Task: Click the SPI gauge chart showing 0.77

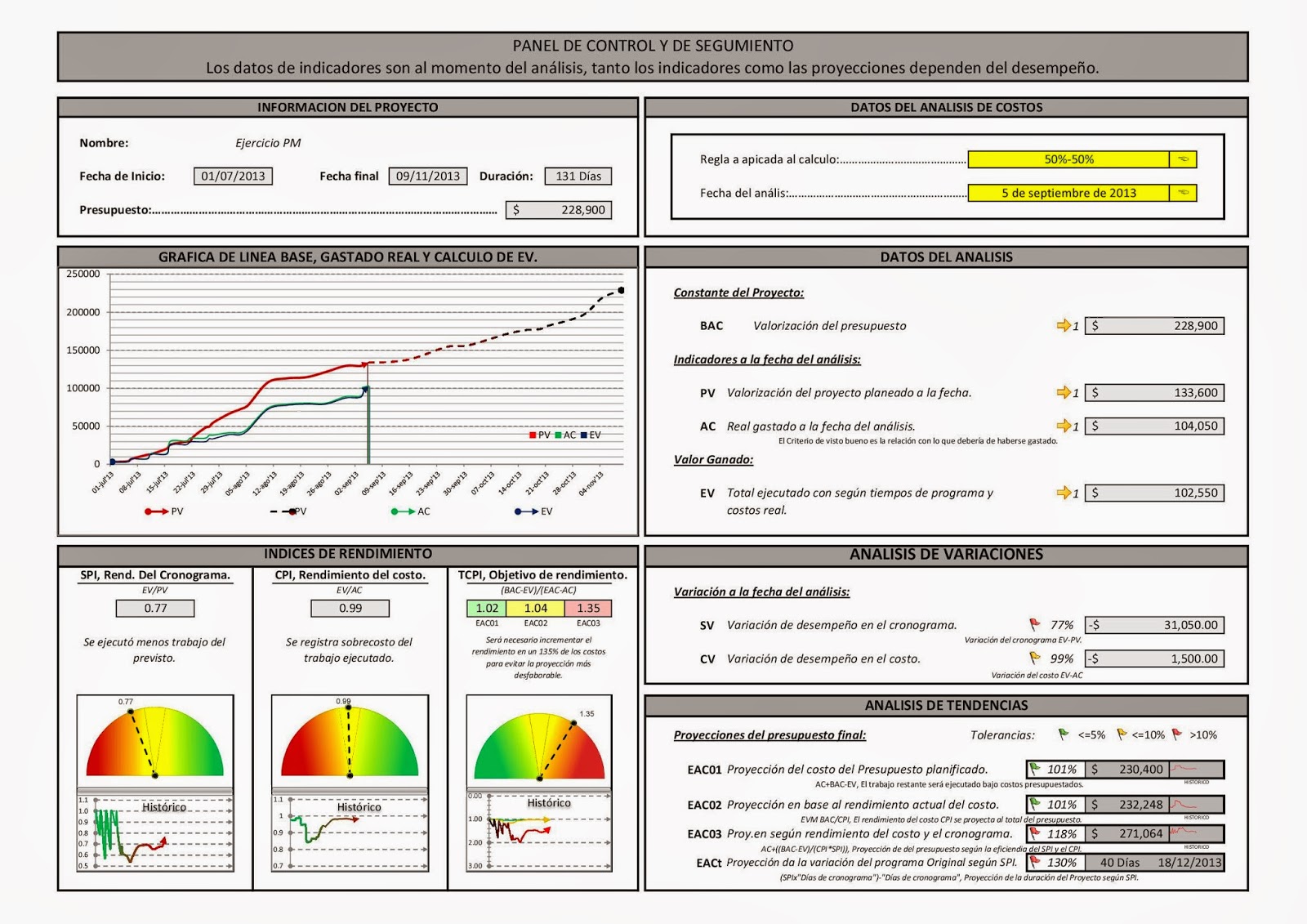Action: click(155, 741)
